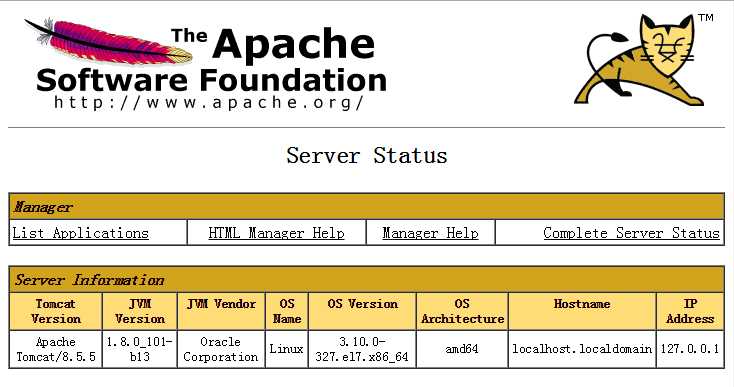Click The Apache Software Foundation title

212,61
